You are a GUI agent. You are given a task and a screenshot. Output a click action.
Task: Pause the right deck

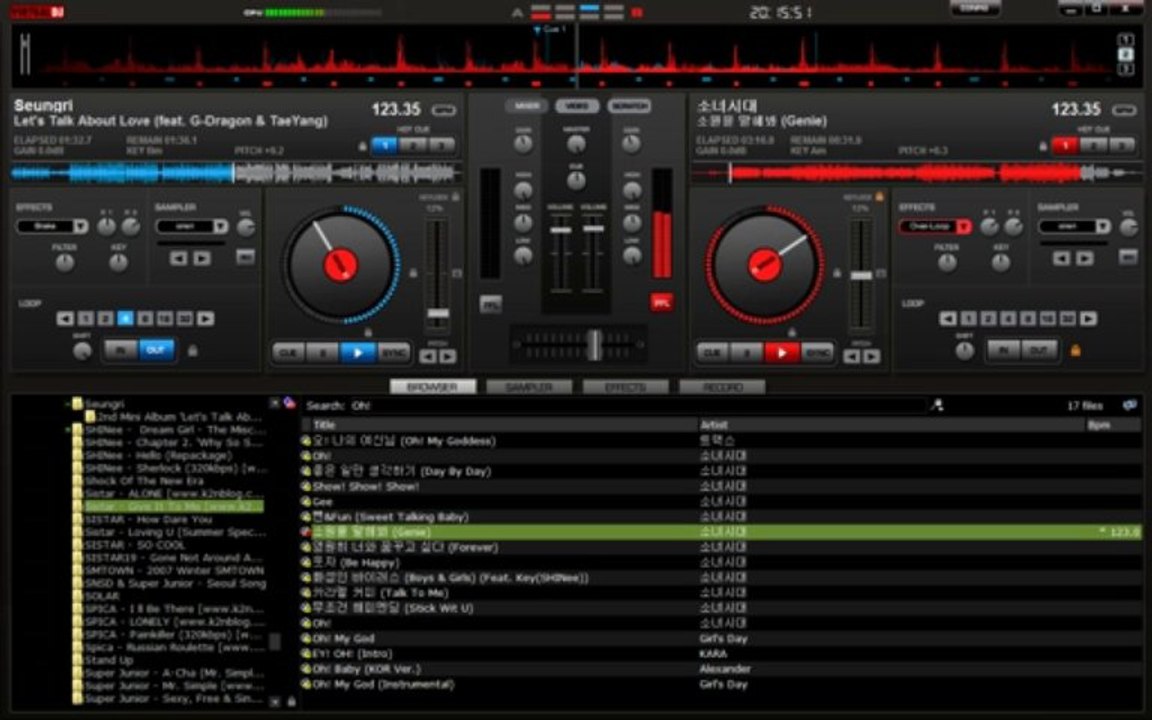(747, 353)
